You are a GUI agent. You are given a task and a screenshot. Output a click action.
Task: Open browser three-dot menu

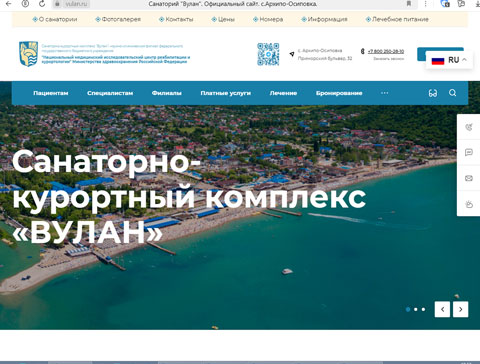coord(425,4)
